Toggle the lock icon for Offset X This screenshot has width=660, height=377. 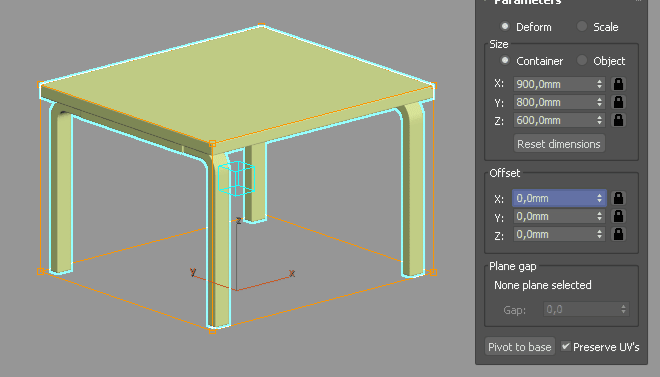point(618,198)
